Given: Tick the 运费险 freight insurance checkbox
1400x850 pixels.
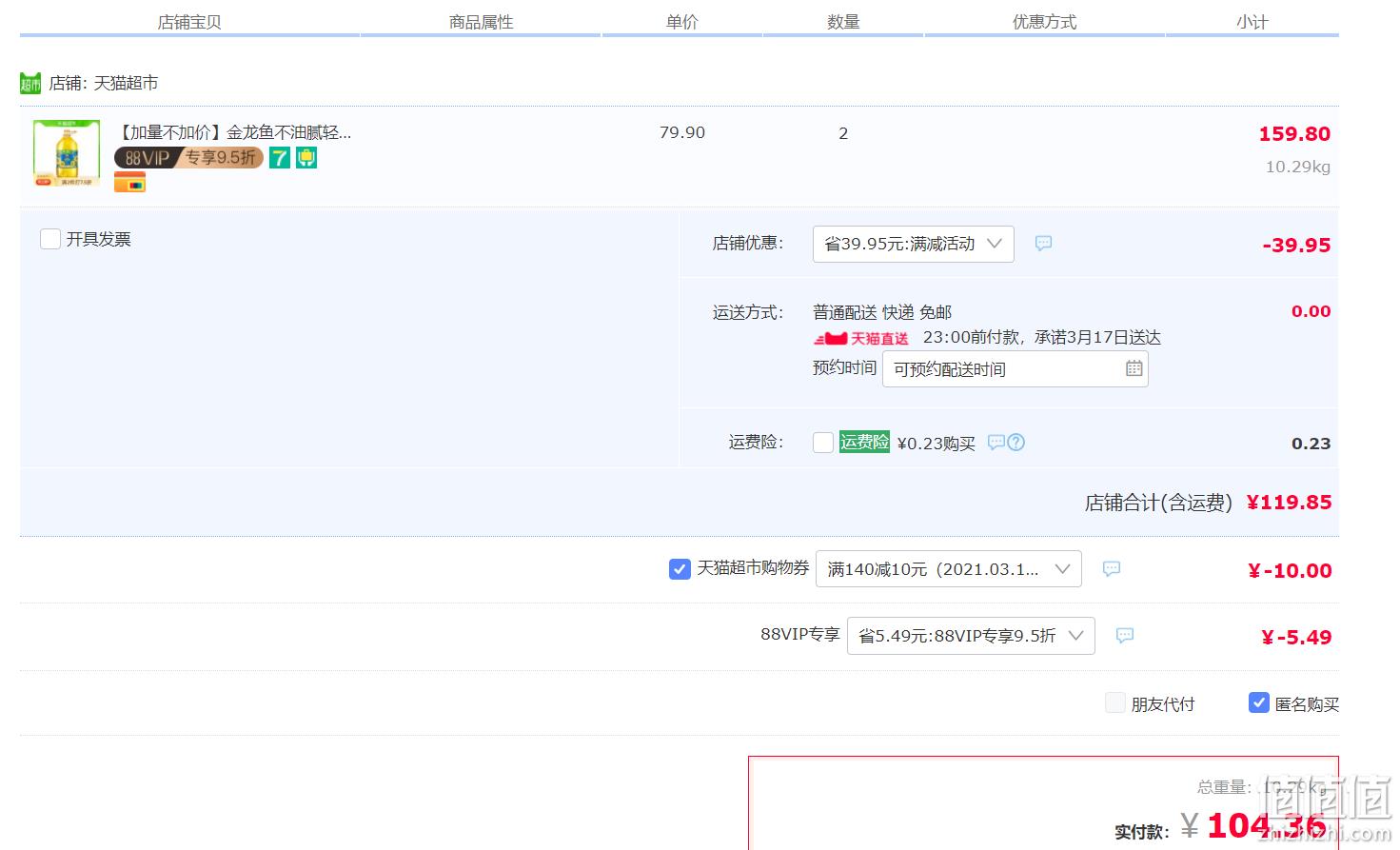Looking at the screenshot, I should 823,443.
